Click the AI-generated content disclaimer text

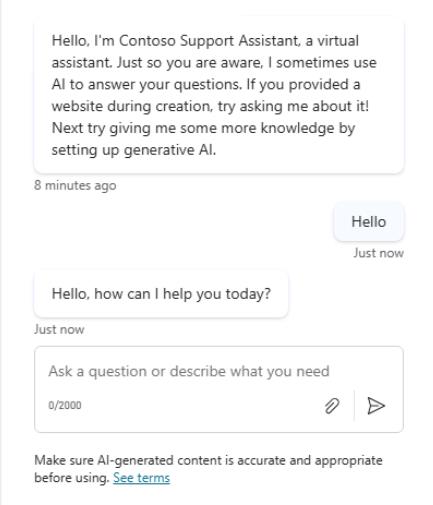click(x=208, y=469)
